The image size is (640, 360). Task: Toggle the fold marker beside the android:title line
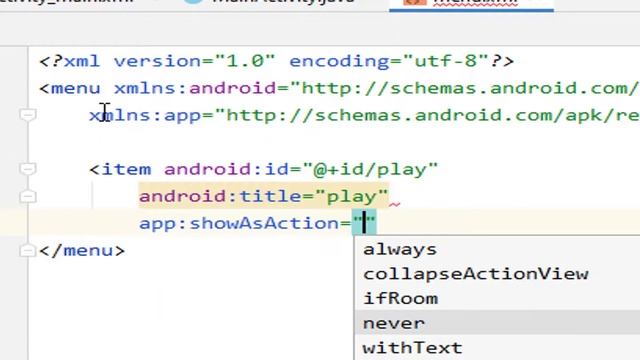(x=28, y=197)
